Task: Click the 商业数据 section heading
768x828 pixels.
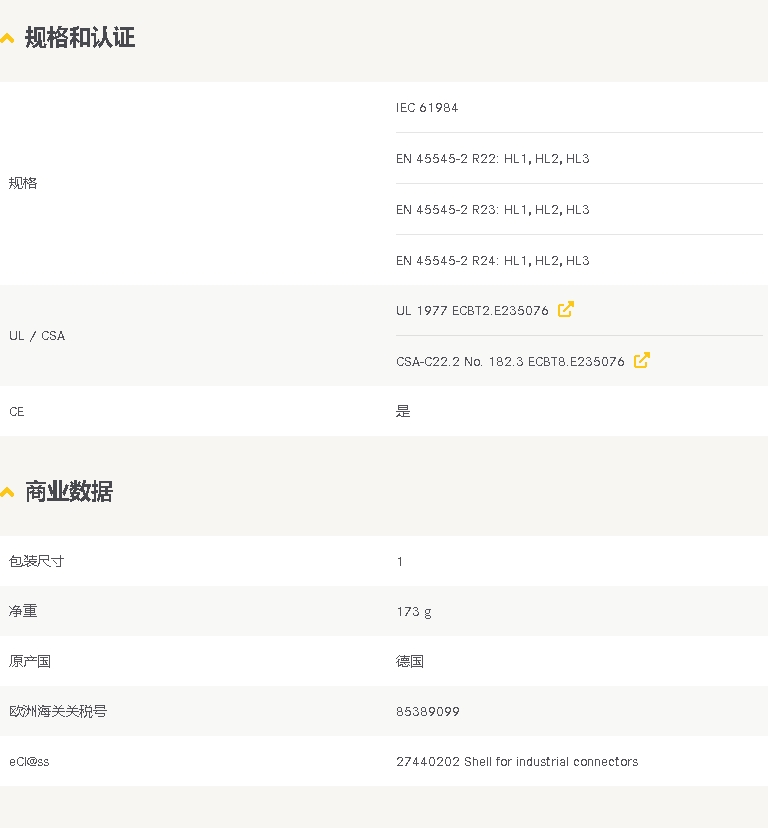Action: pyautogui.click(x=69, y=492)
